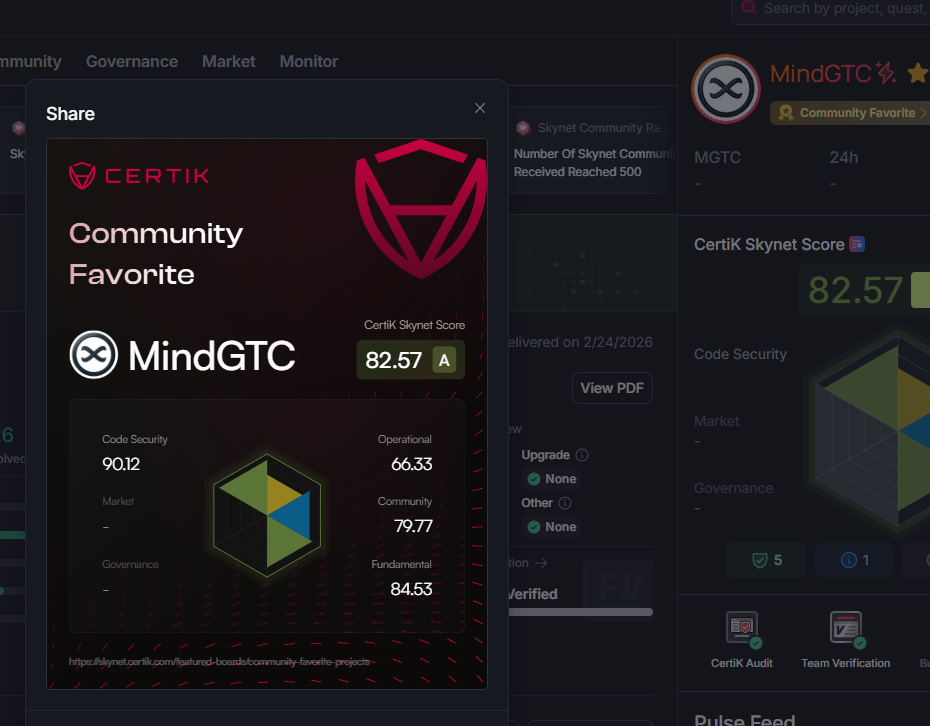
Task: Select the Community value 79.77
Action: [x=413, y=526]
